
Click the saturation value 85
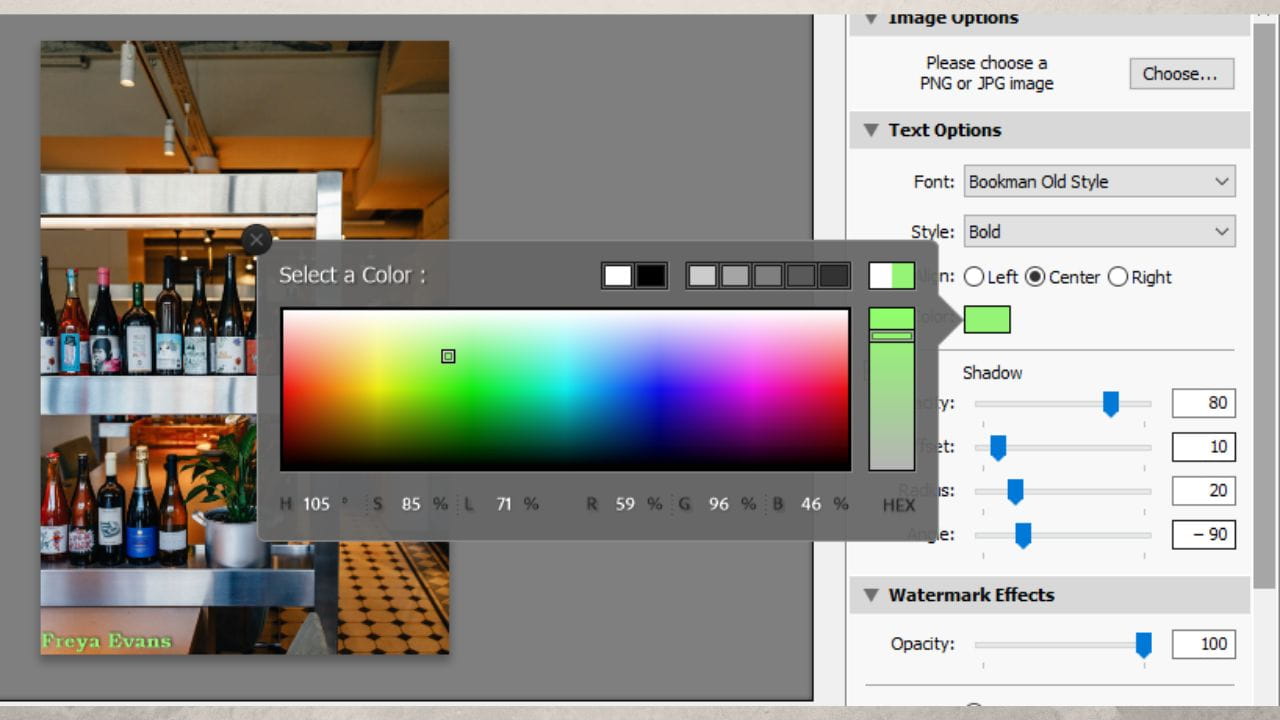point(411,504)
